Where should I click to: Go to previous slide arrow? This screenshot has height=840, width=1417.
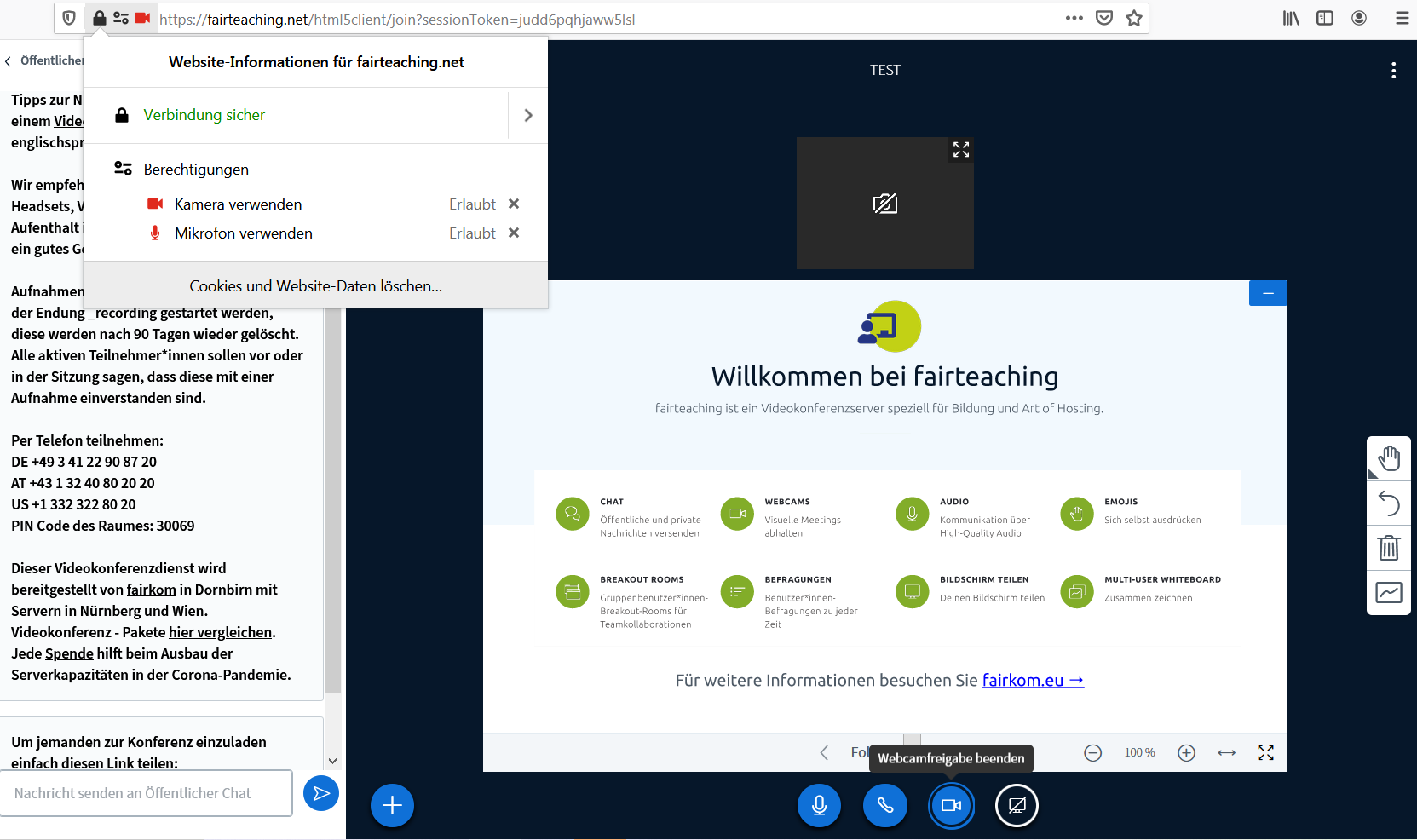coord(824,752)
